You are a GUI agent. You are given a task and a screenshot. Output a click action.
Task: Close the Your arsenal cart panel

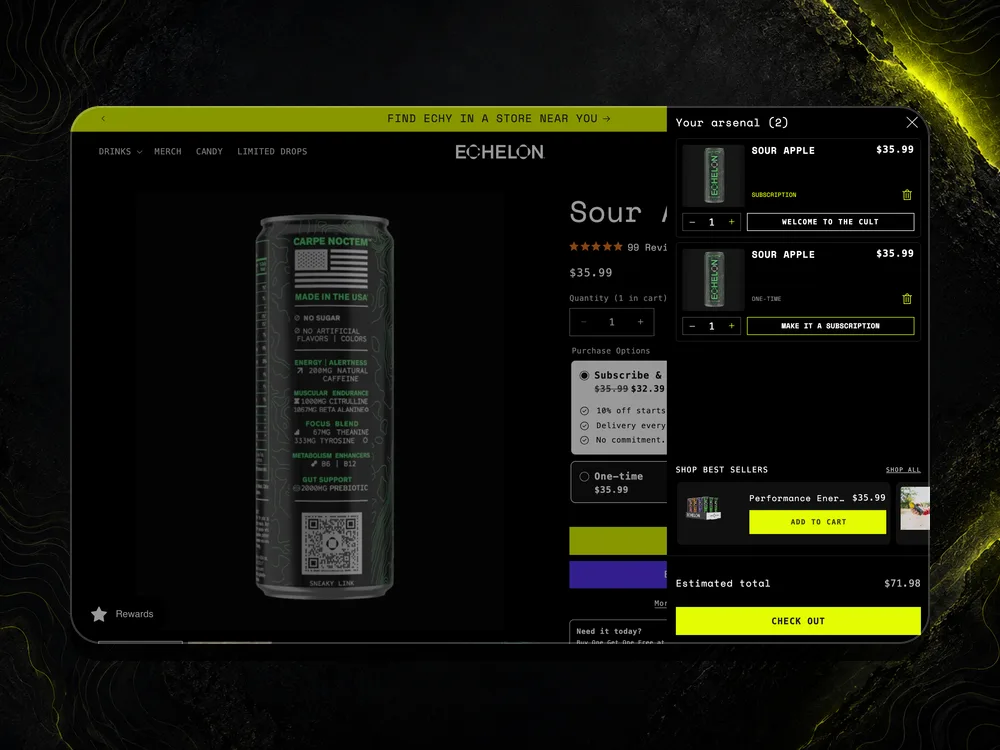point(912,122)
